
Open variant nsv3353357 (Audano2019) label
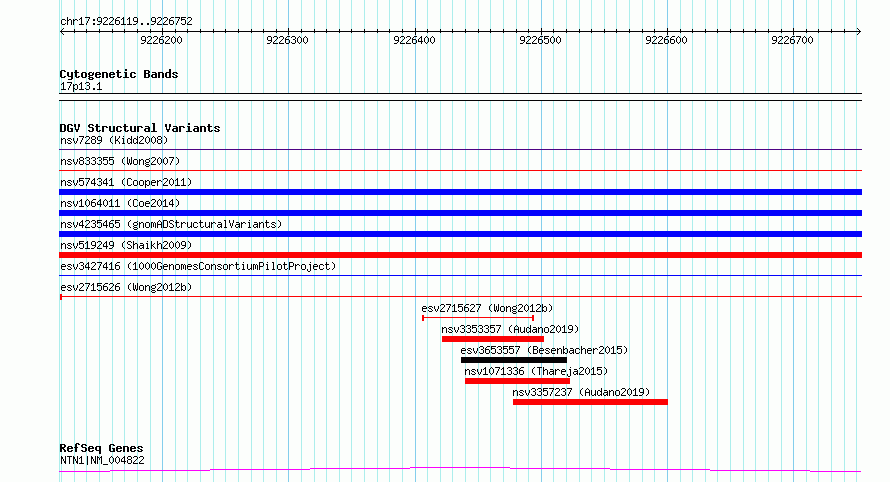click(x=510, y=329)
